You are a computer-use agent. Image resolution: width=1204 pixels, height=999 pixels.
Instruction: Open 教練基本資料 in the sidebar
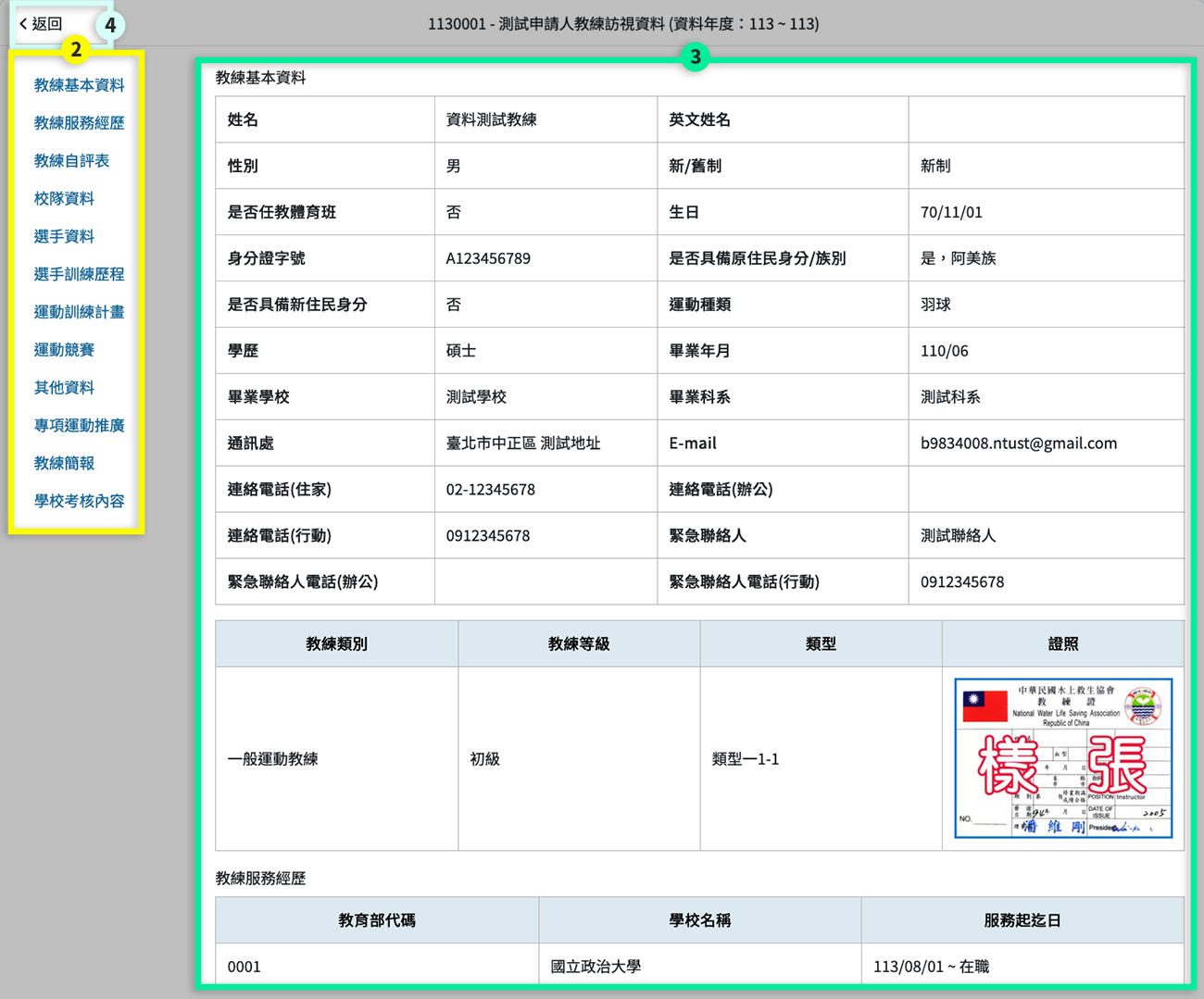point(79,85)
